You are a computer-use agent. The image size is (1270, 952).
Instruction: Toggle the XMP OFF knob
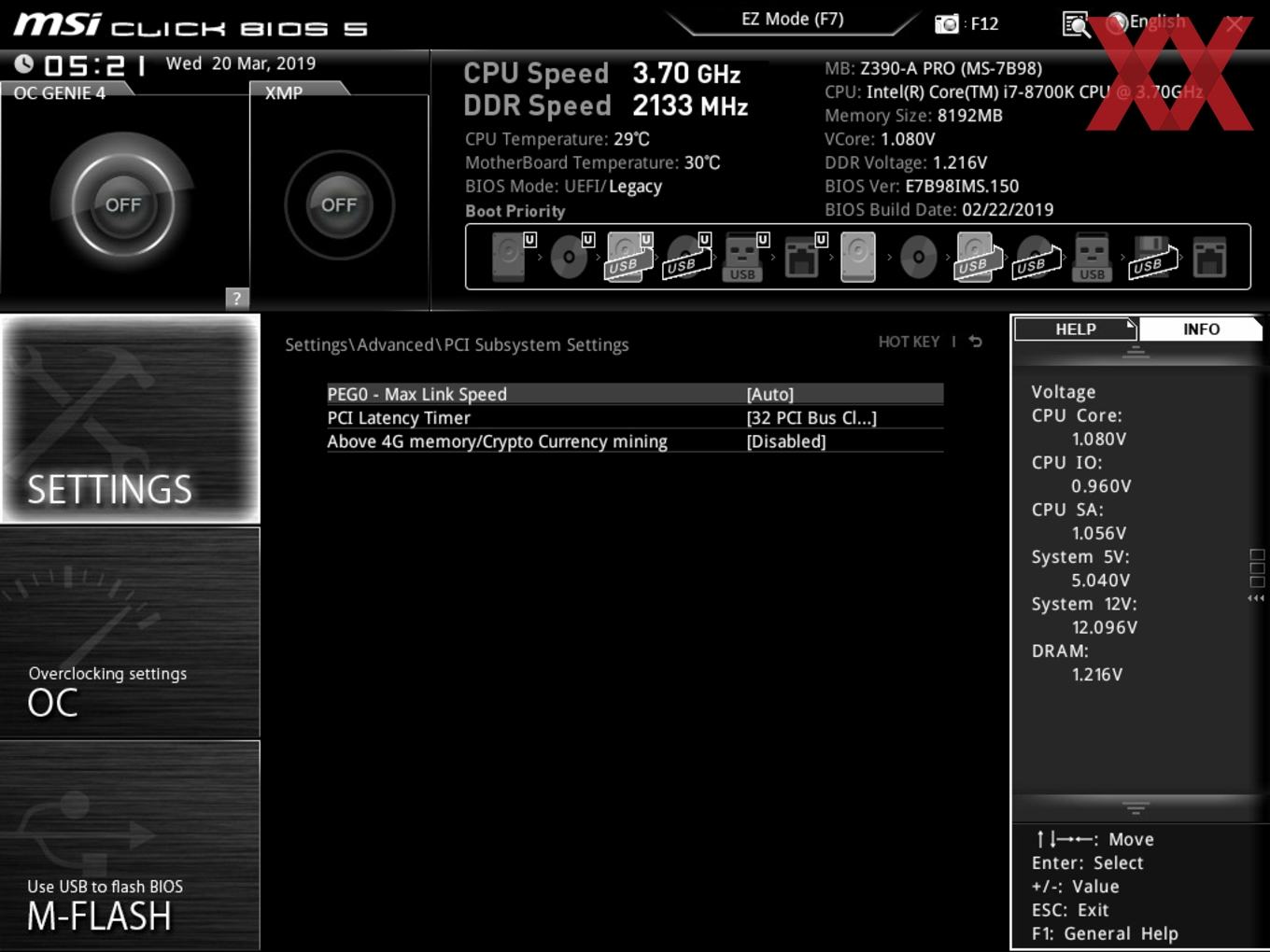pos(339,204)
